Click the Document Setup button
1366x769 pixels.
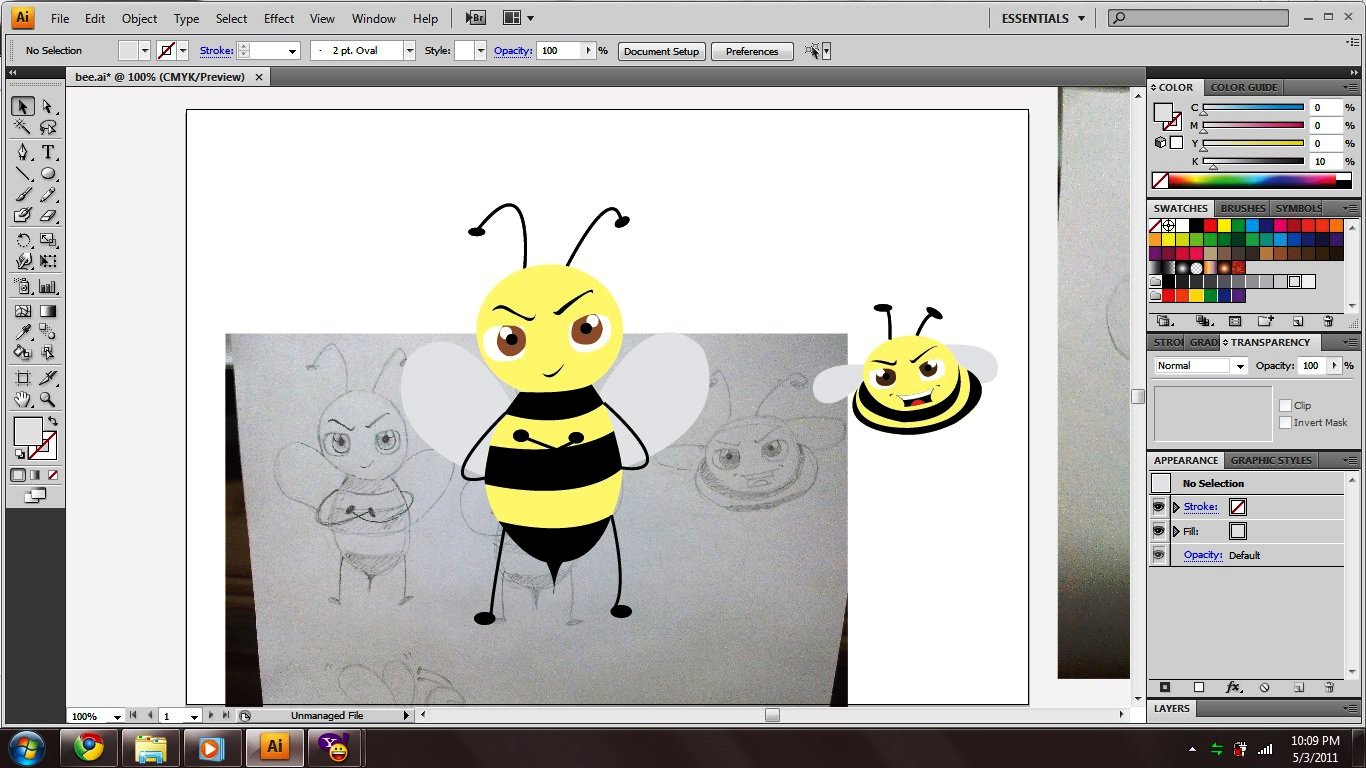point(661,51)
